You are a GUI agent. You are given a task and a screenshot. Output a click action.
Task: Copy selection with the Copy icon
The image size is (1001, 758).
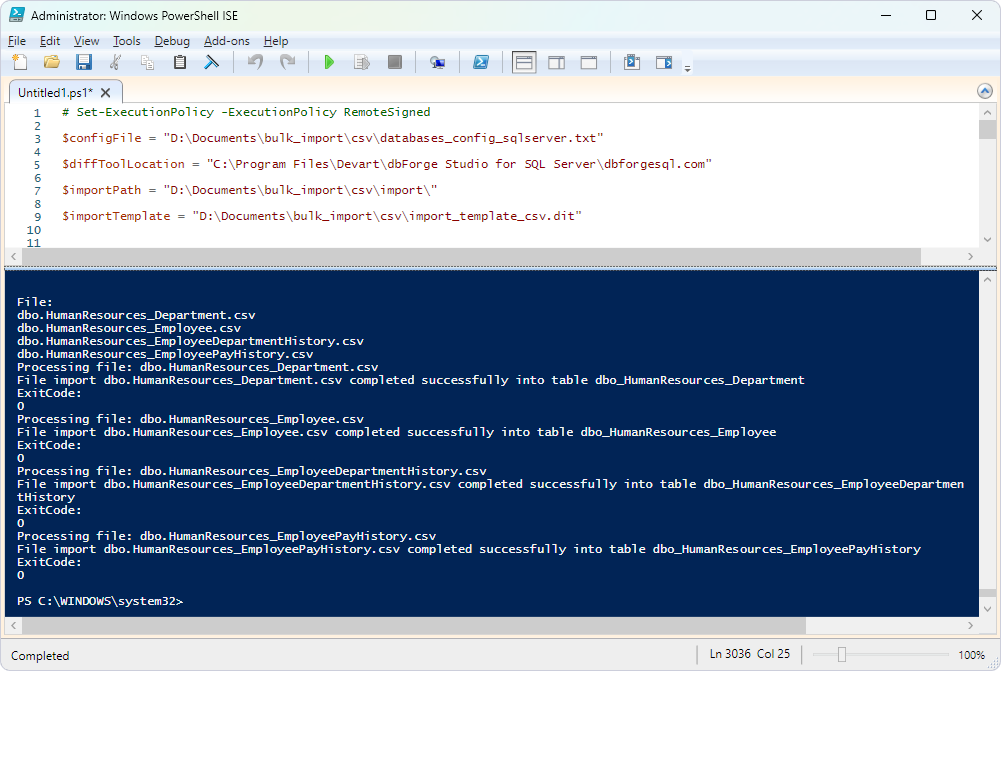[x=147, y=63]
